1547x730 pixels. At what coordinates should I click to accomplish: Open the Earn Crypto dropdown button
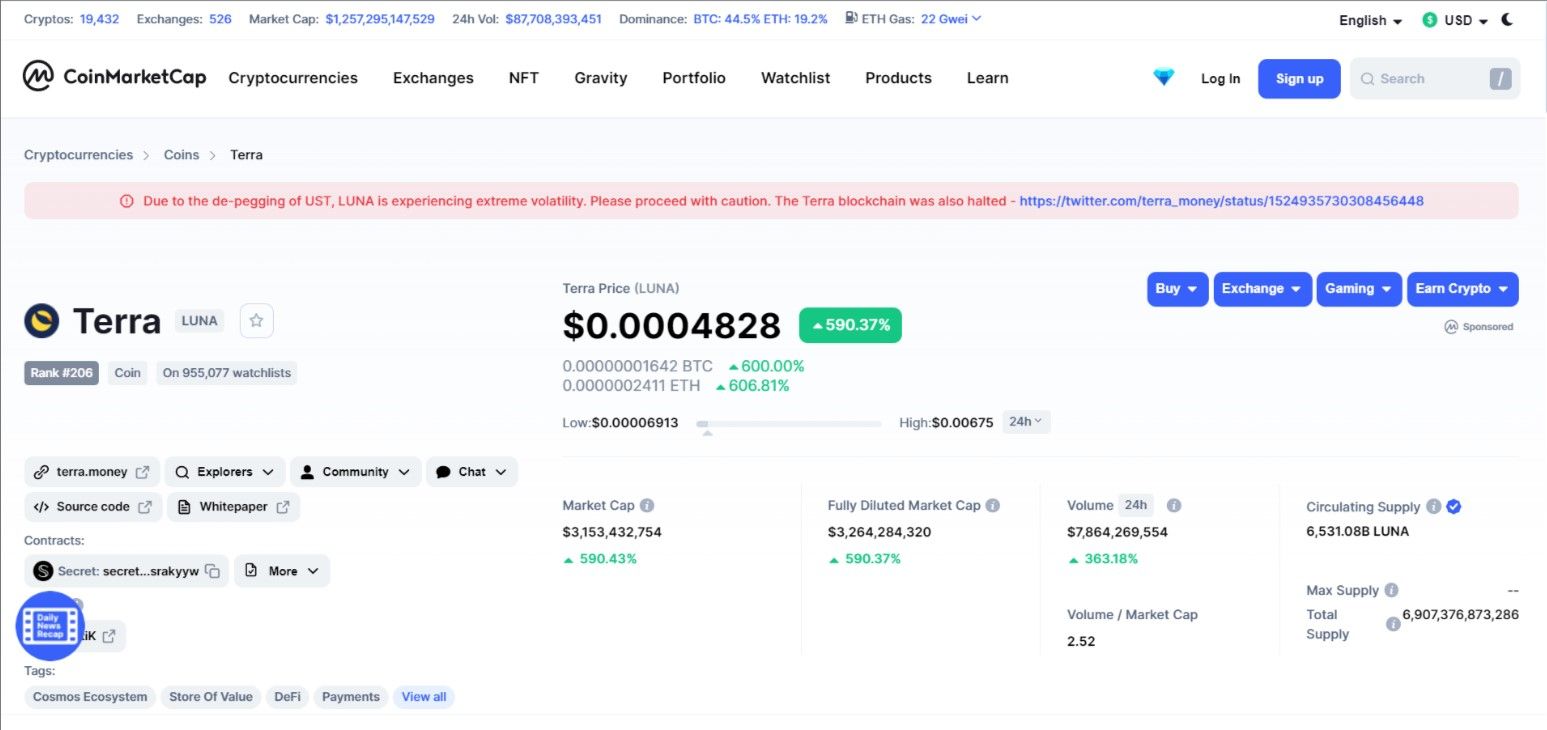coord(1462,289)
